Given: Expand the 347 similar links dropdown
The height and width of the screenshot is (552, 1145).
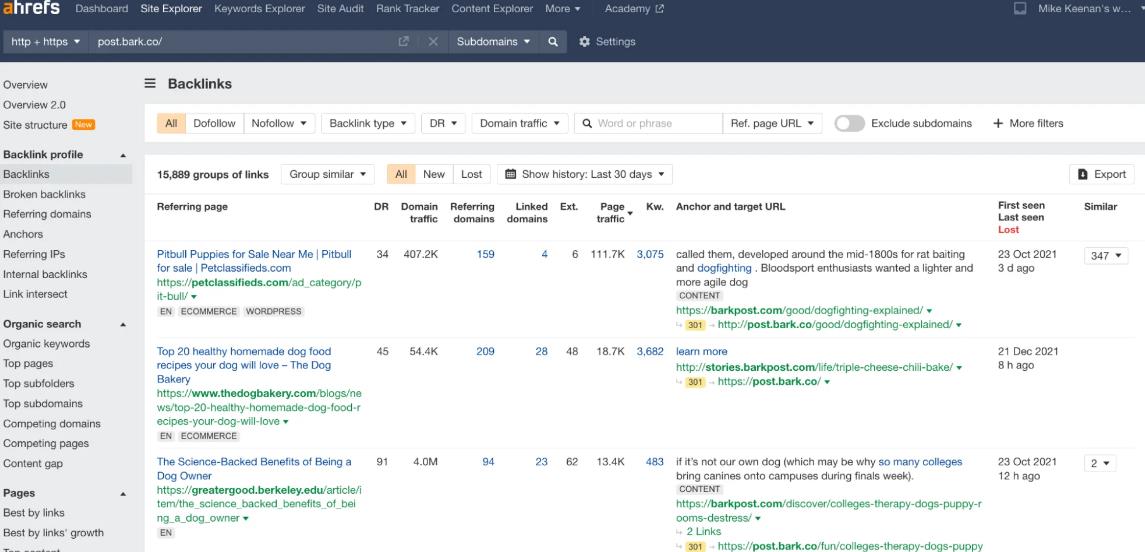Looking at the screenshot, I should (x=1106, y=256).
